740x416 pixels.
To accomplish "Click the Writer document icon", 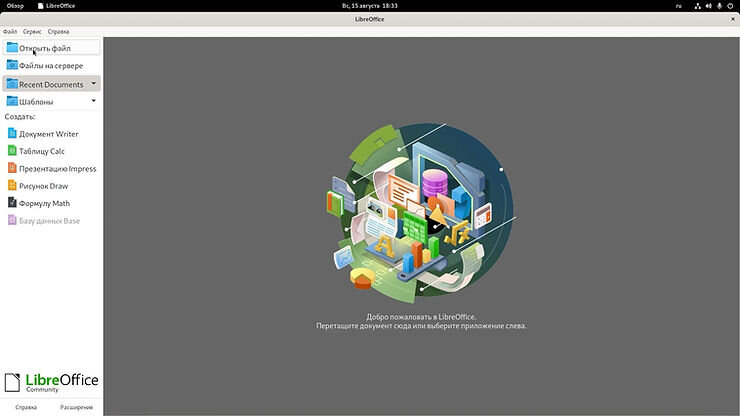I will (12, 133).
